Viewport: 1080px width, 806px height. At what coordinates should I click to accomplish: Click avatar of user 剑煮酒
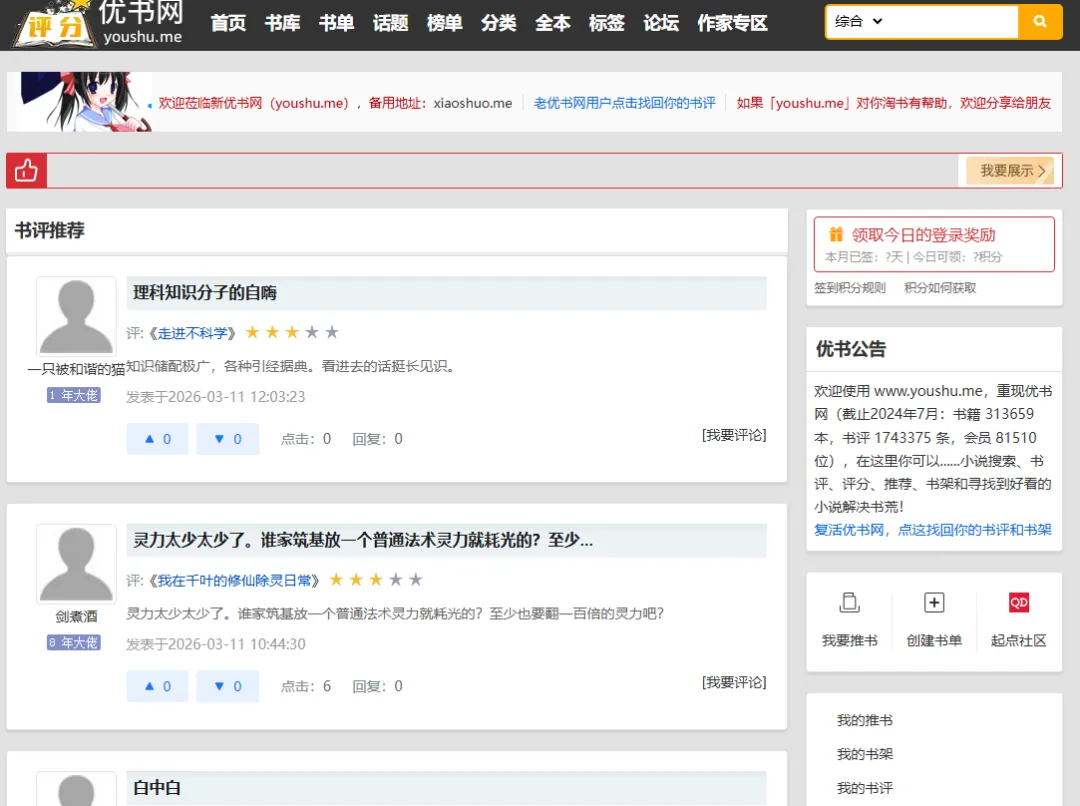point(76,564)
